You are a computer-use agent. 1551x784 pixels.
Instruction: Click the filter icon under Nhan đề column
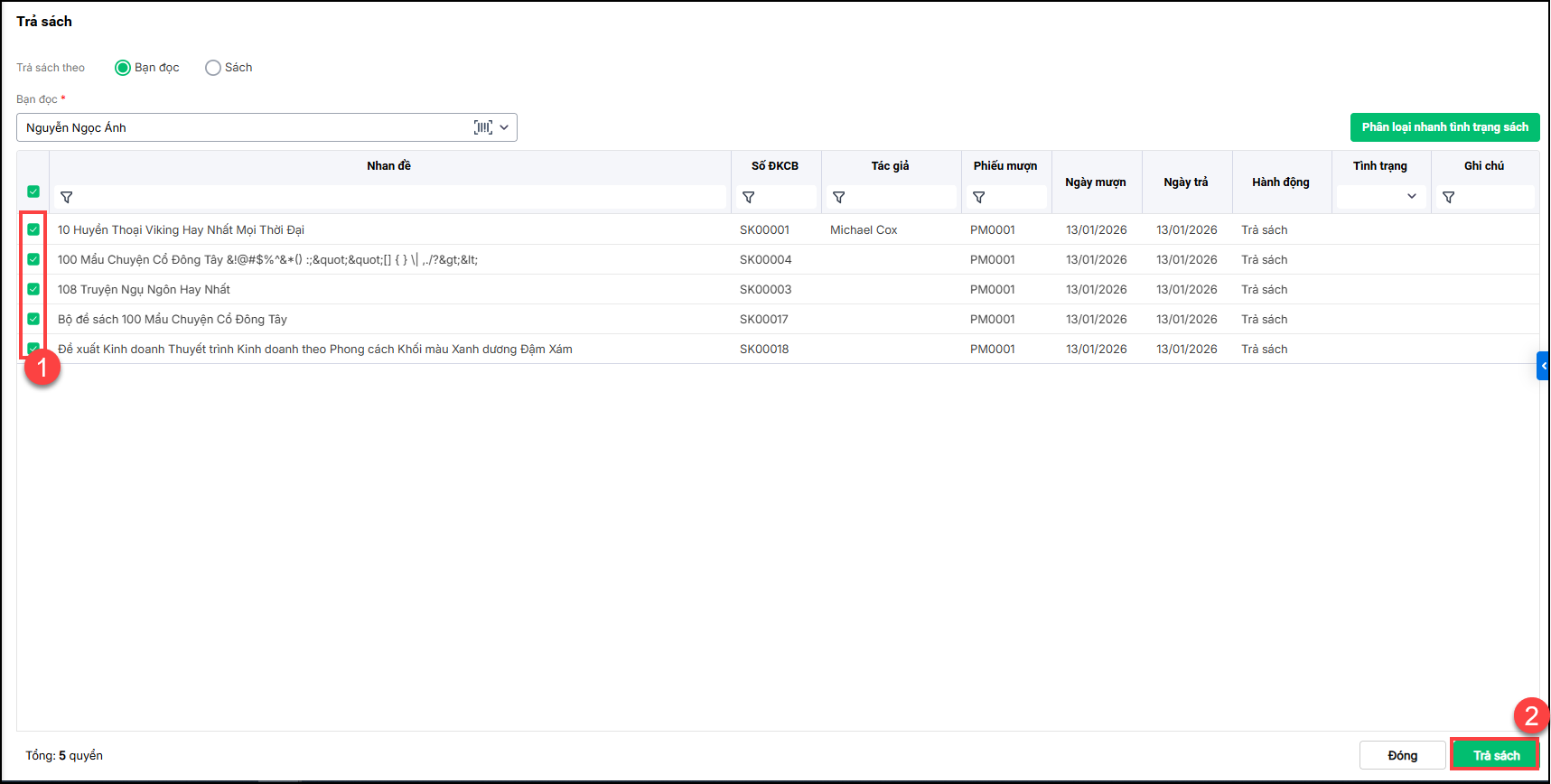(67, 197)
